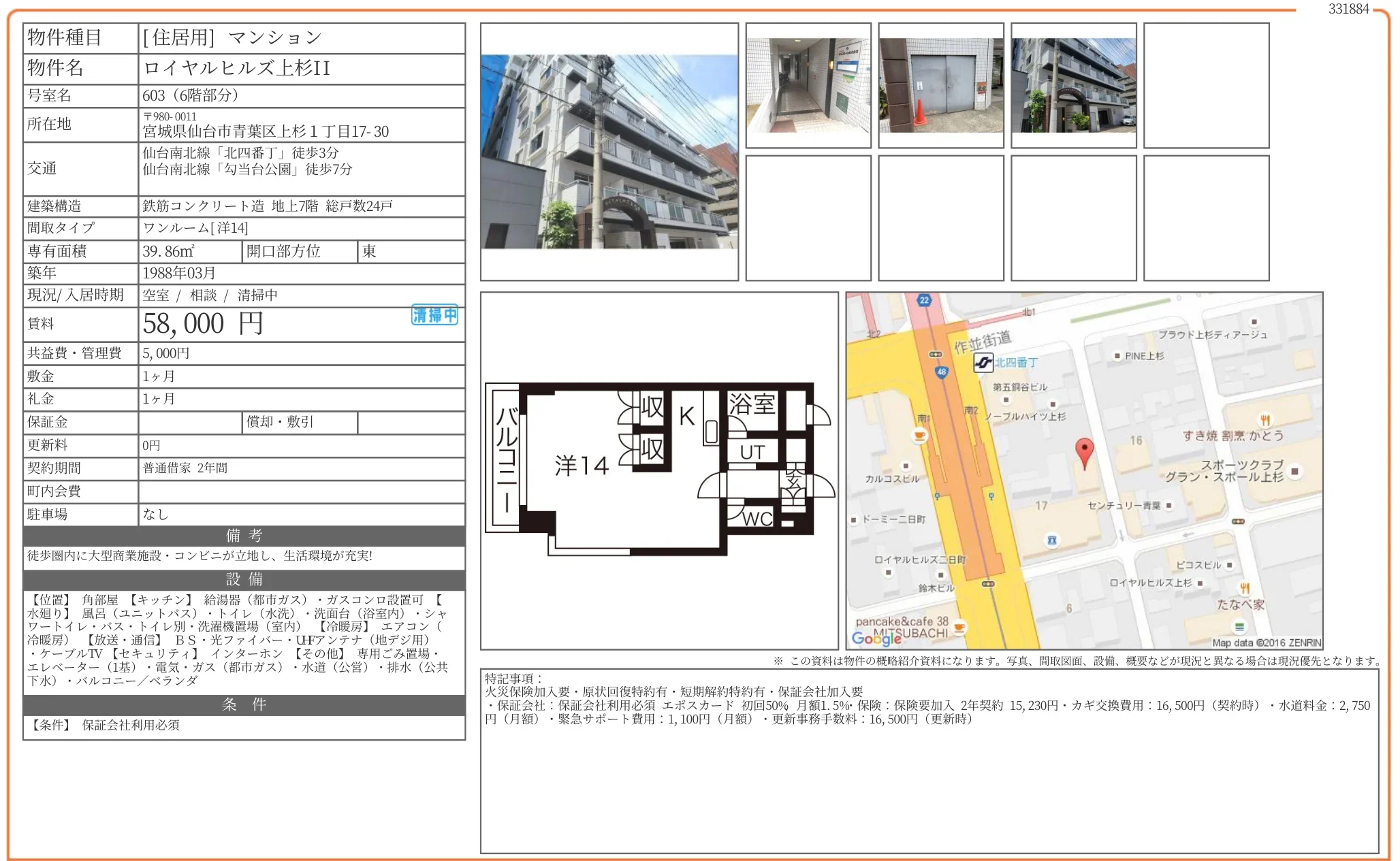1400x861 pixels.
Task: Open the hallway corridor thumbnail photo
Action: coord(808,85)
